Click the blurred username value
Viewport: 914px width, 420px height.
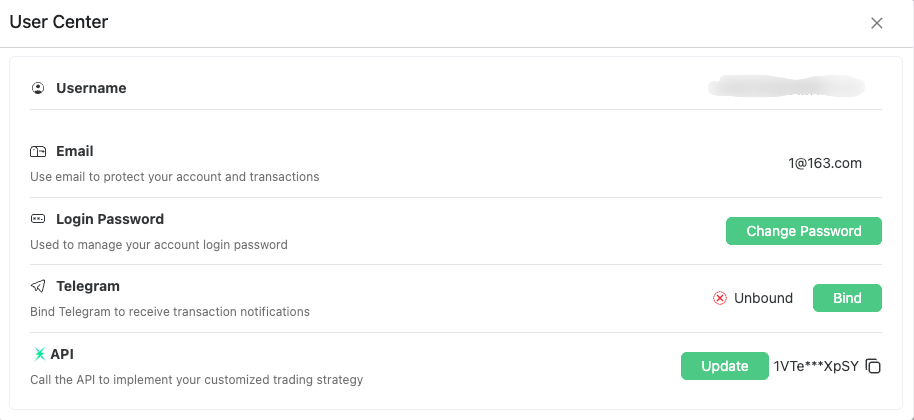pyautogui.click(x=785, y=88)
